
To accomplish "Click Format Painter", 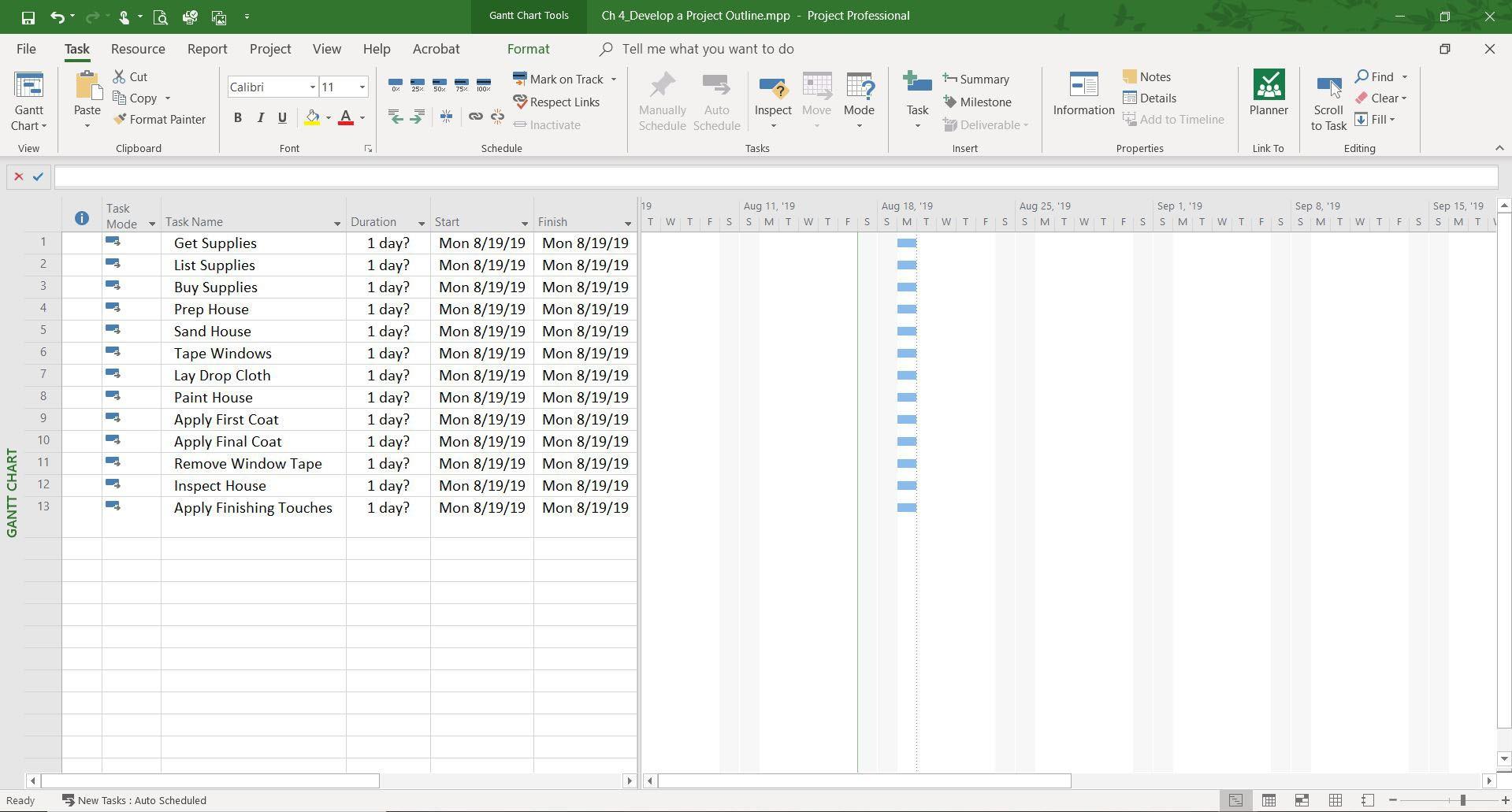I will [159, 120].
